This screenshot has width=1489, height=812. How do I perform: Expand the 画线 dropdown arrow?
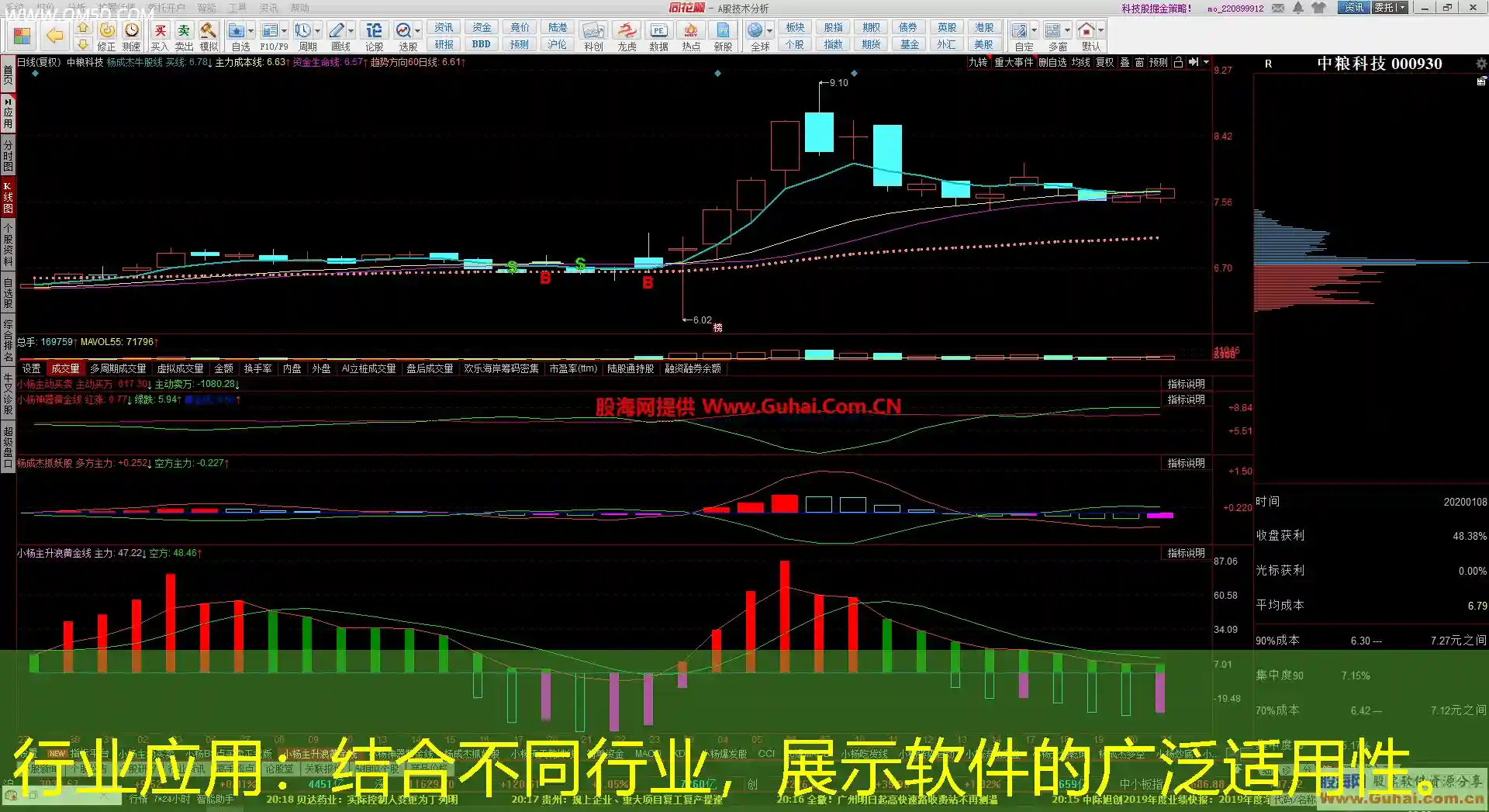(351, 31)
